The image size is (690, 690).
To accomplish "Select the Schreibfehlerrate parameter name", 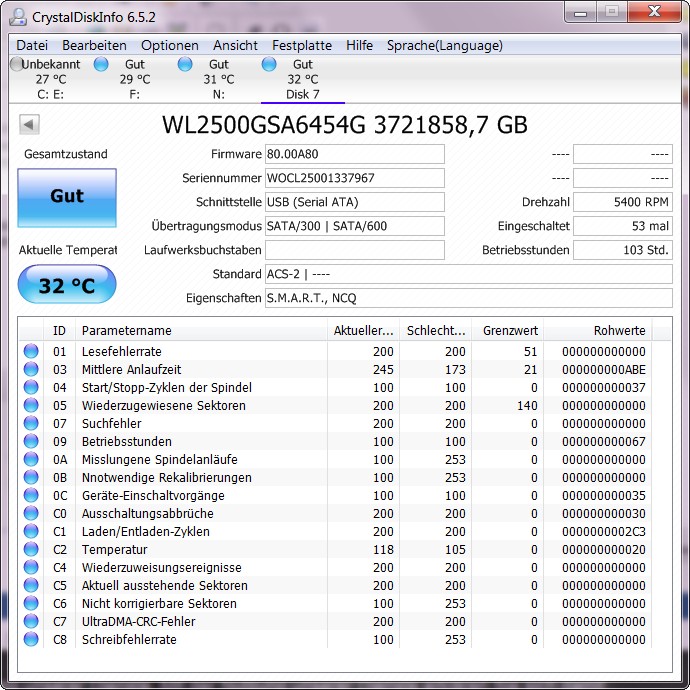I will pos(129,640).
